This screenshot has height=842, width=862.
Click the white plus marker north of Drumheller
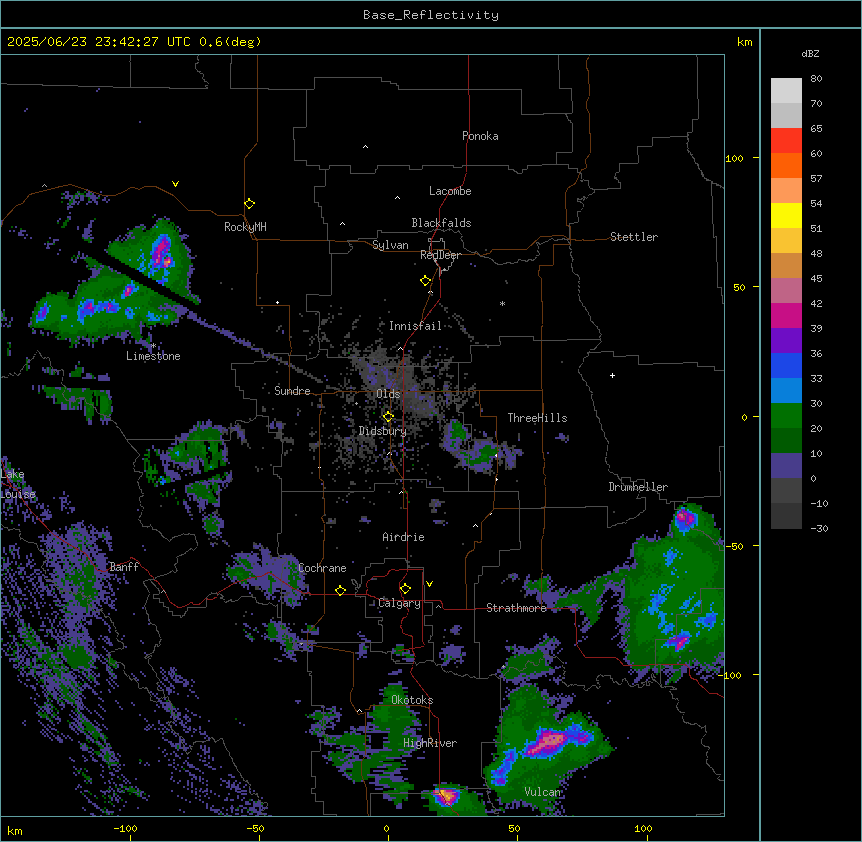[612, 375]
